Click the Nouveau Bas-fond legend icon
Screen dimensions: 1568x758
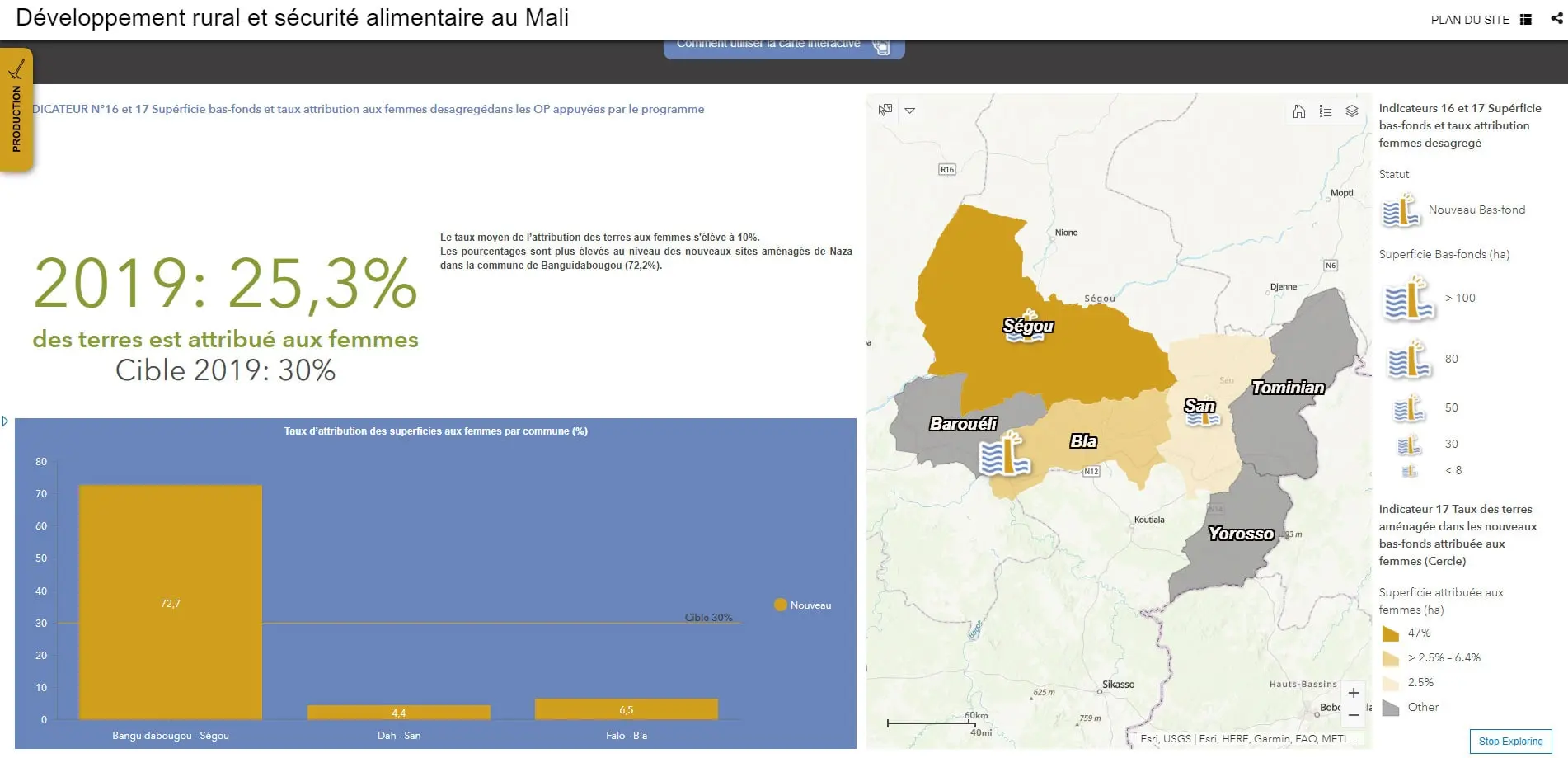click(1401, 210)
